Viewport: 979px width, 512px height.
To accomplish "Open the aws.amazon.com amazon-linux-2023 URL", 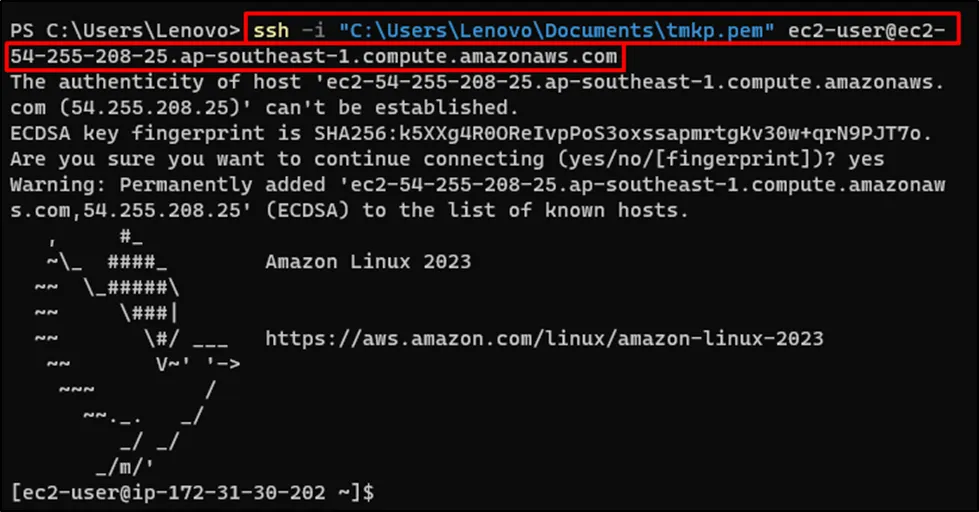I will tap(544, 338).
